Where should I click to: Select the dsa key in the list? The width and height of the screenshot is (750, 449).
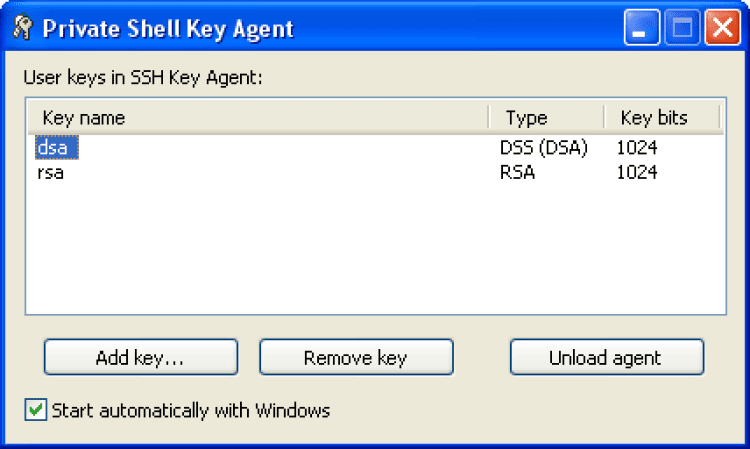click(56, 148)
